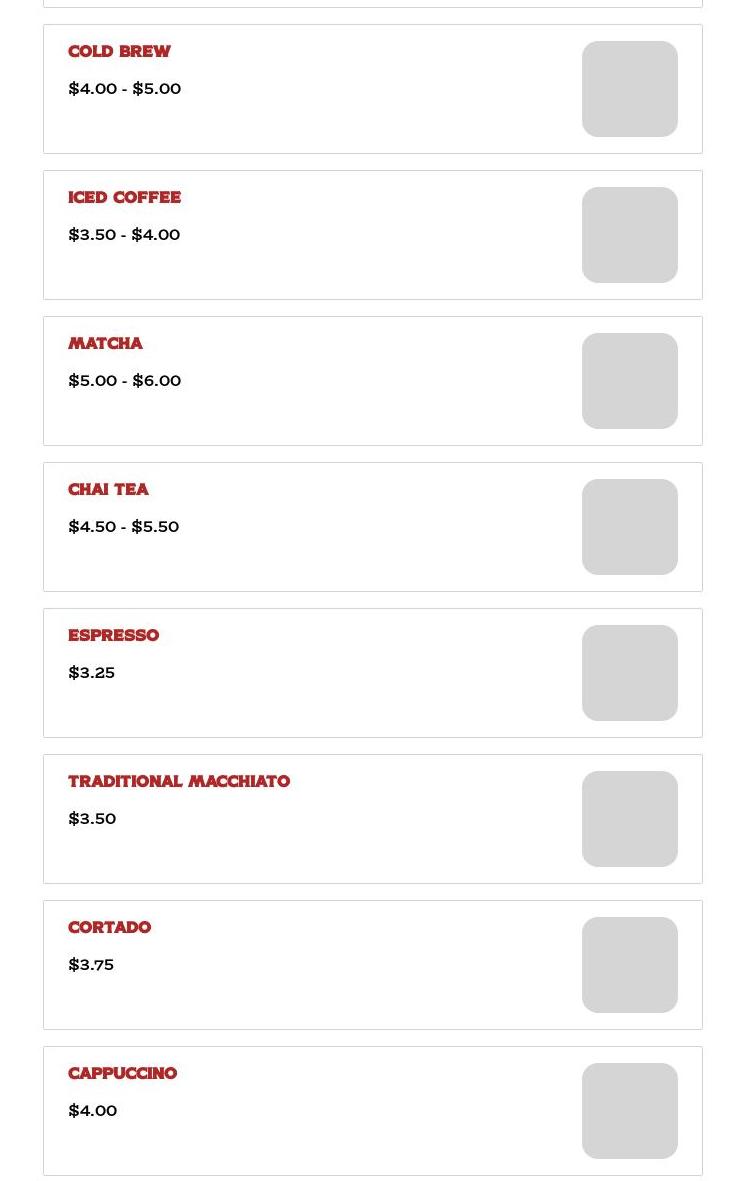
Task: Click the Cortado image placeholder
Action: [630, 965]
